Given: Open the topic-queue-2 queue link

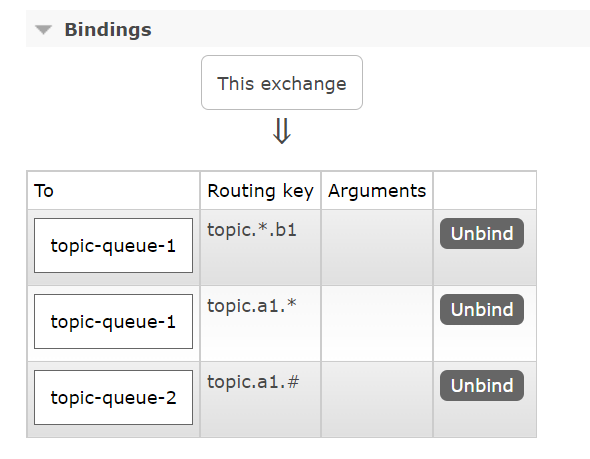Looking at the screenshot, I should coord(113,398).
